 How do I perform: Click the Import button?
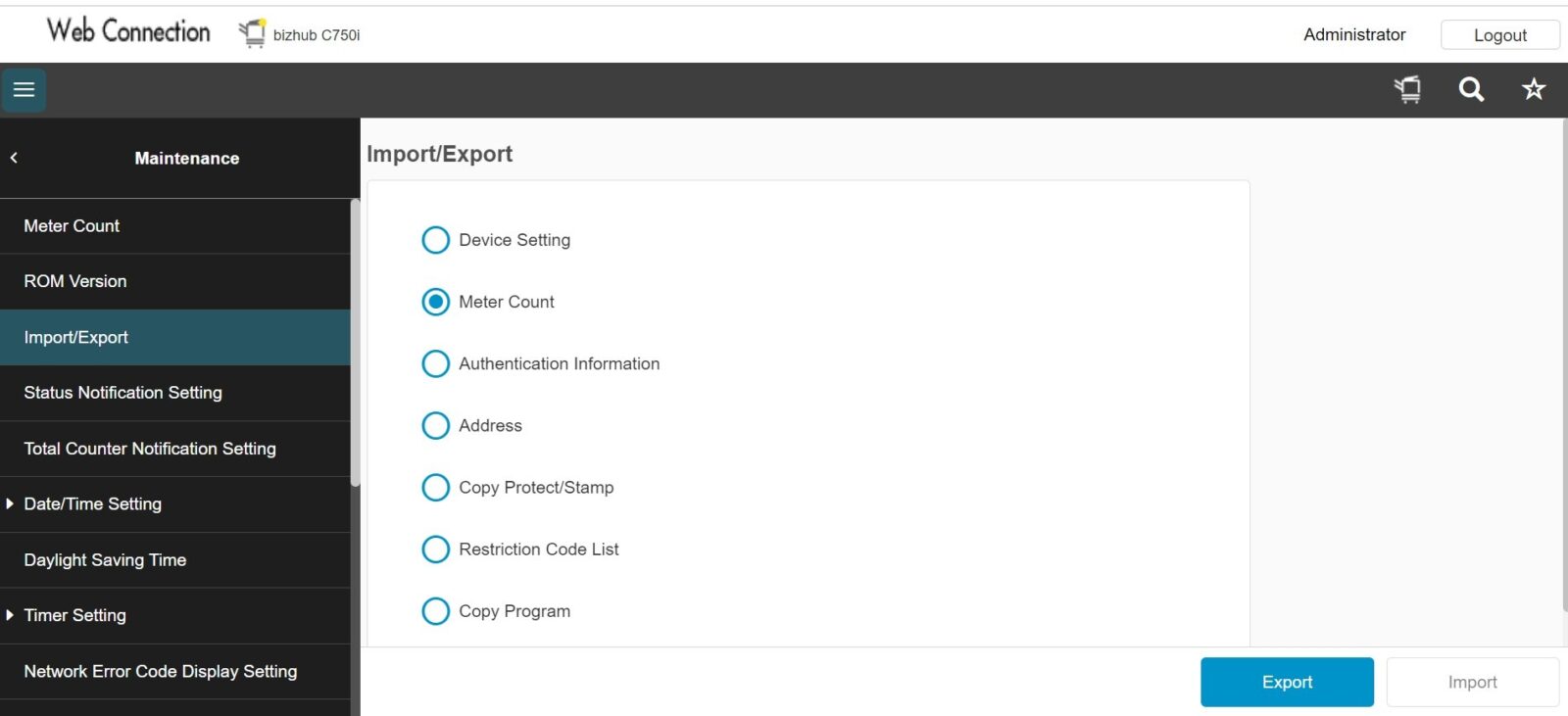(1472, 682)
